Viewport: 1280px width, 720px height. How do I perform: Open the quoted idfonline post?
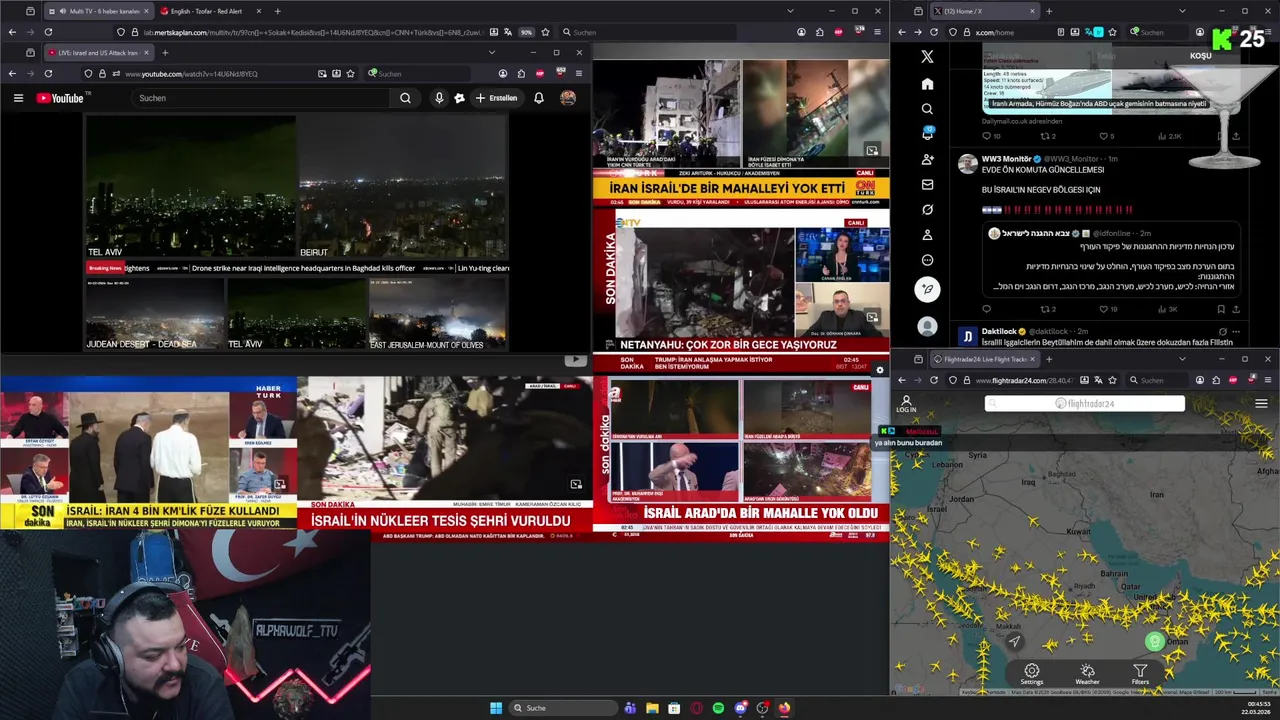[x=1110, y=258]
